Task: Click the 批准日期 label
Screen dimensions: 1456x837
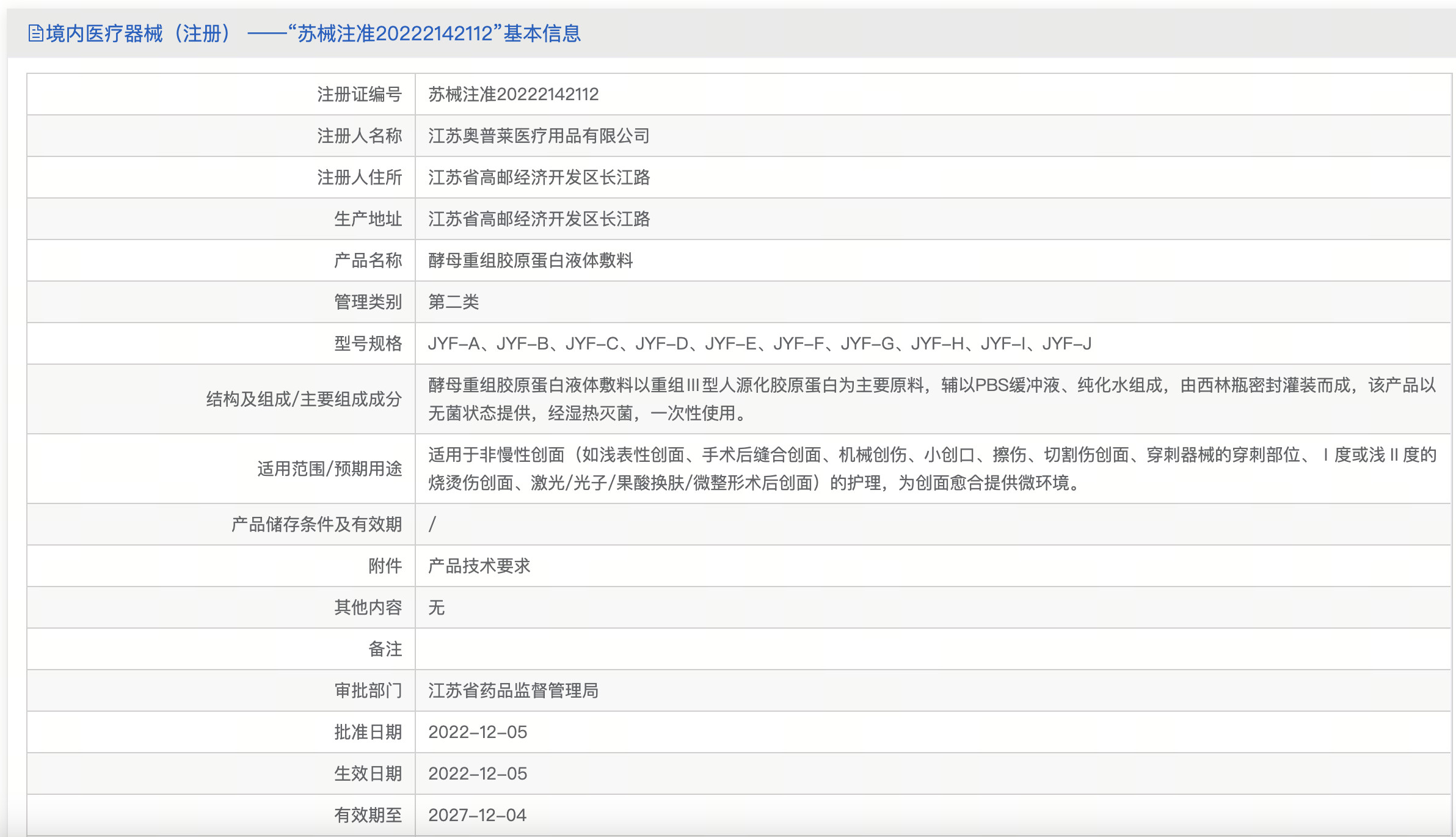Action: [368, 732]
